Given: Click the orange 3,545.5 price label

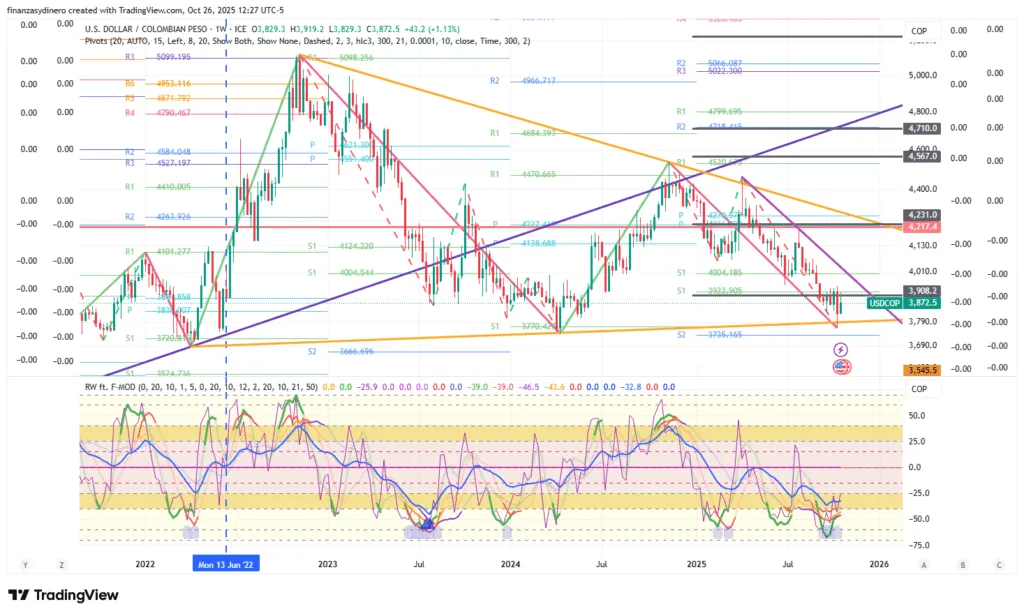Looking at the screenshot, I should (919, 370).
